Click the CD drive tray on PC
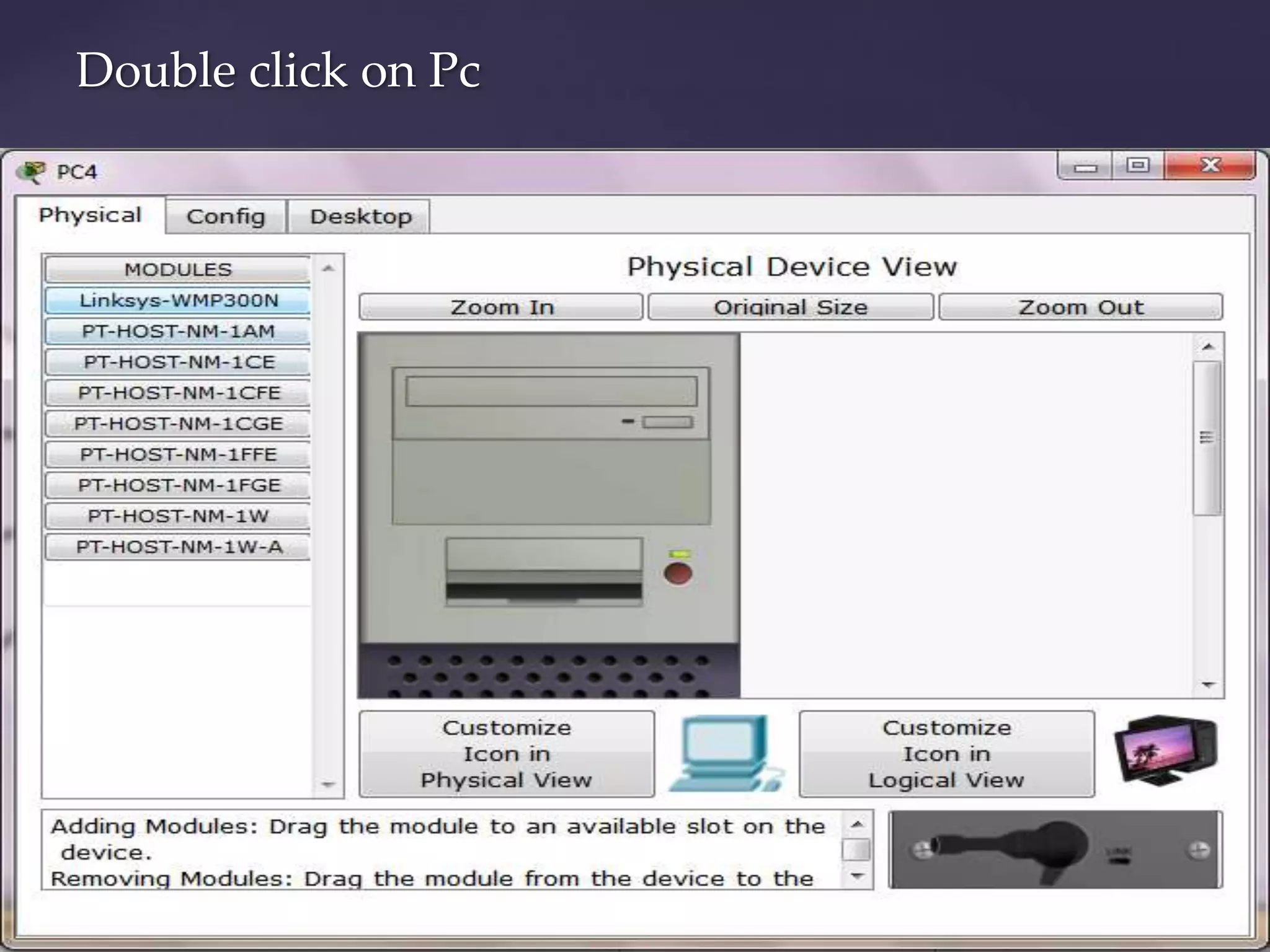This screenshot has height=952, width=1270. pyautogui.click(x=551, y=392)
